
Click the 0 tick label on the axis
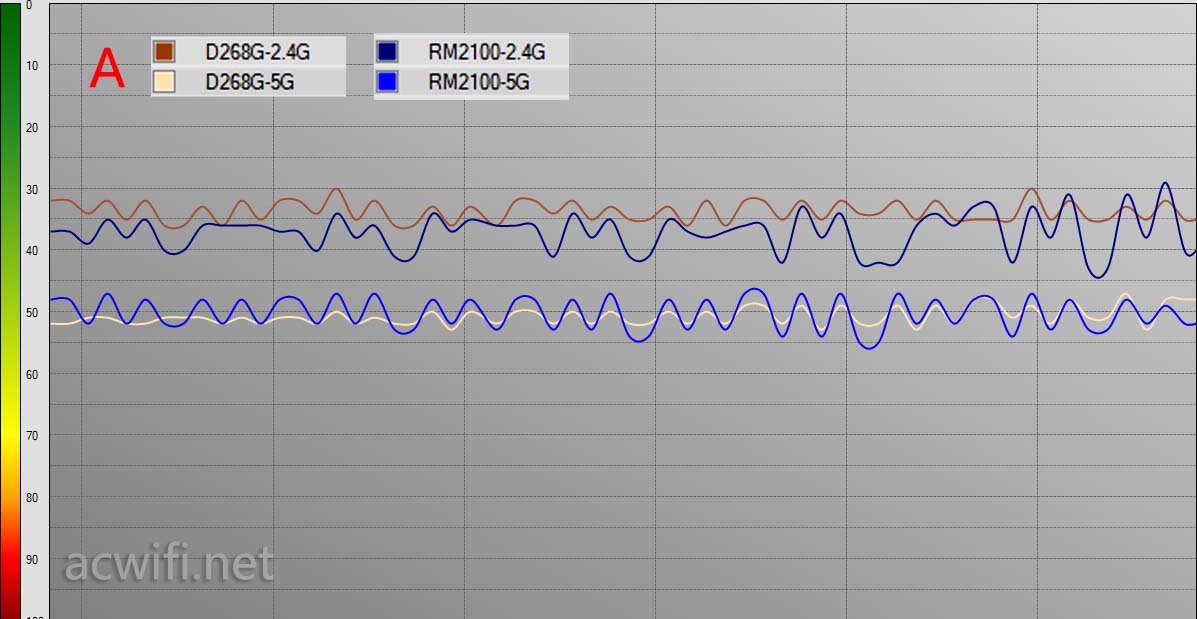pyautogui.click(x=29, y=5)
